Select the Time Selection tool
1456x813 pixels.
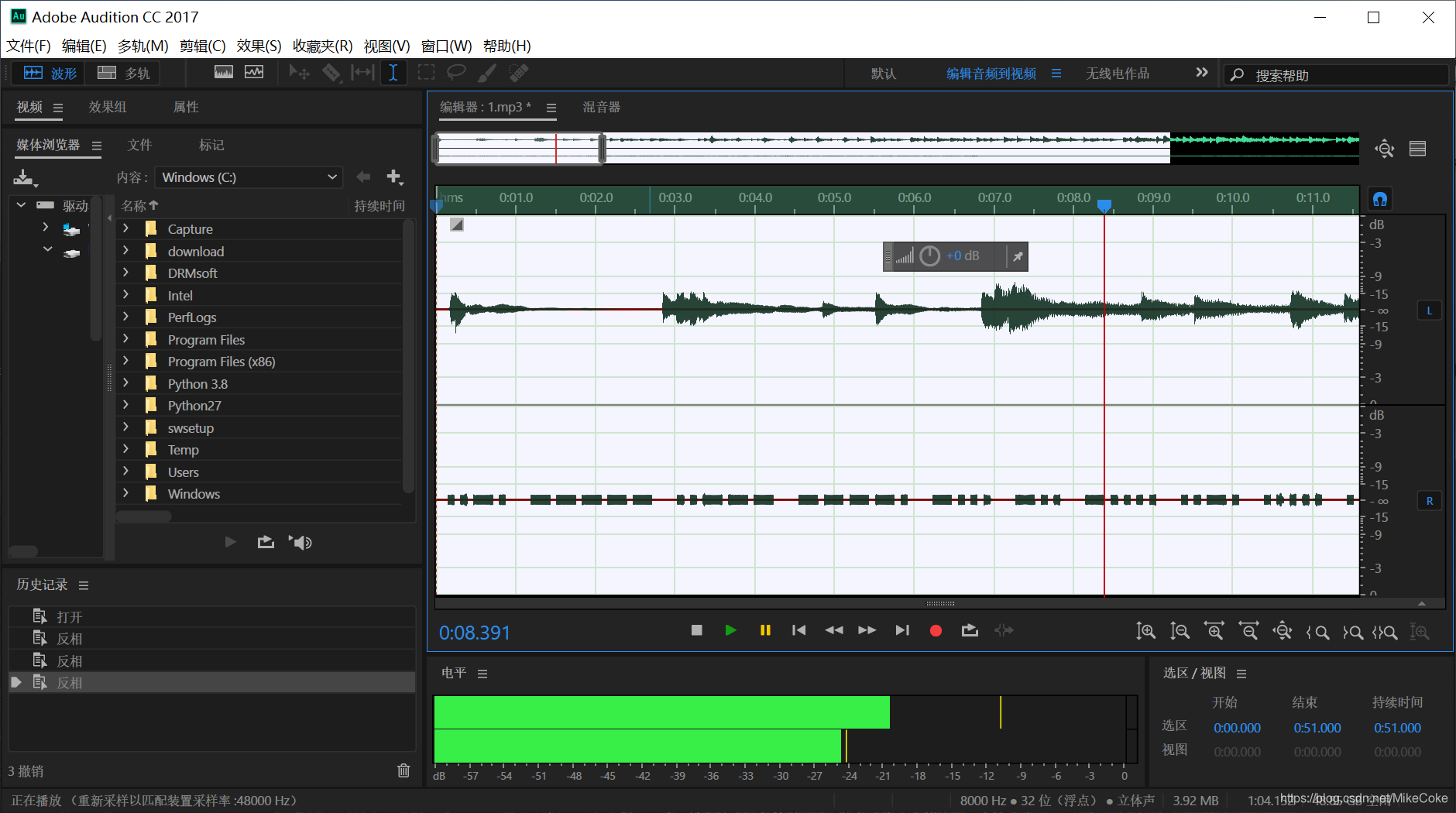click(x=393, y=73)
